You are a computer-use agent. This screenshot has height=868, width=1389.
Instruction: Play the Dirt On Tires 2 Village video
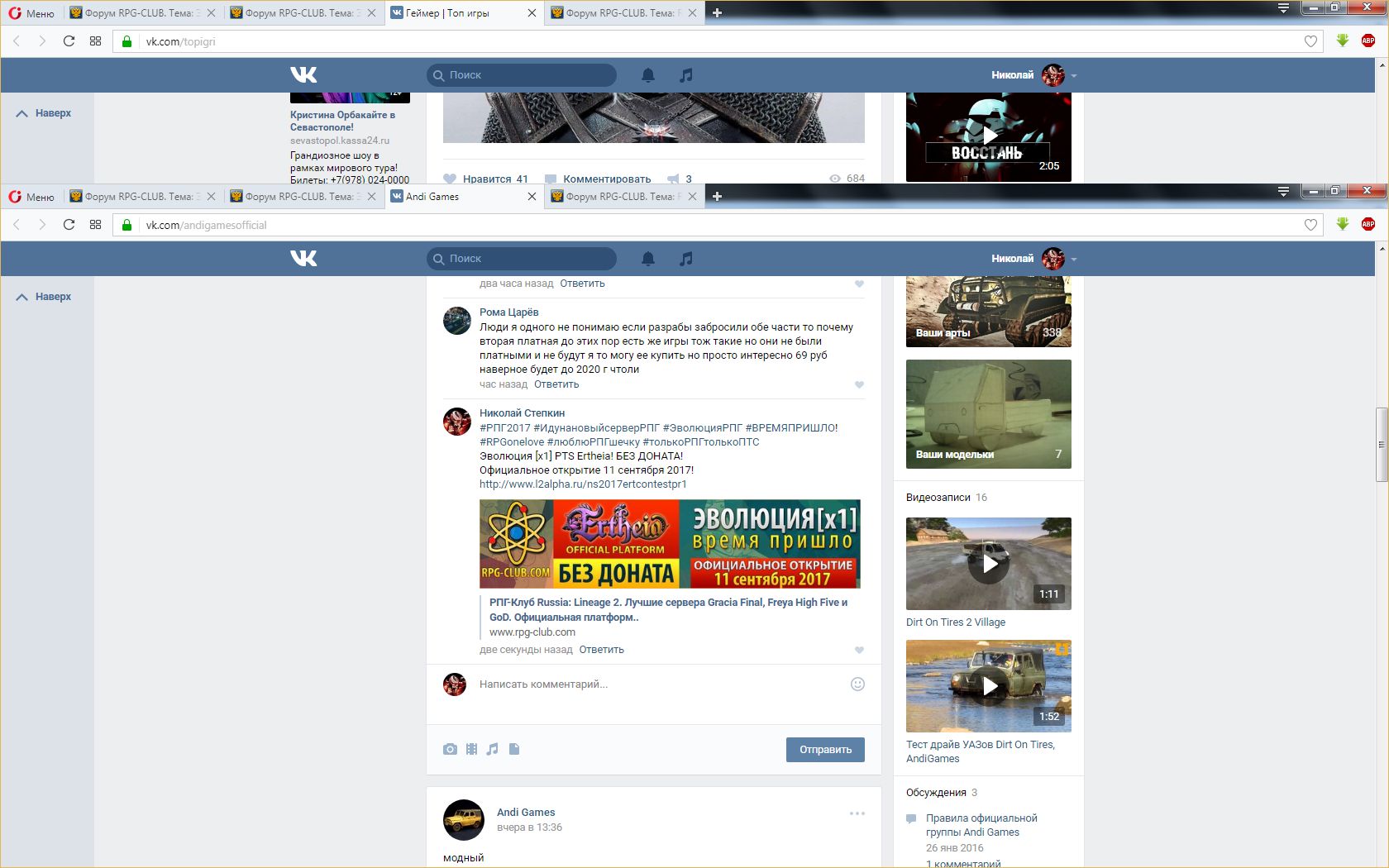989,564
